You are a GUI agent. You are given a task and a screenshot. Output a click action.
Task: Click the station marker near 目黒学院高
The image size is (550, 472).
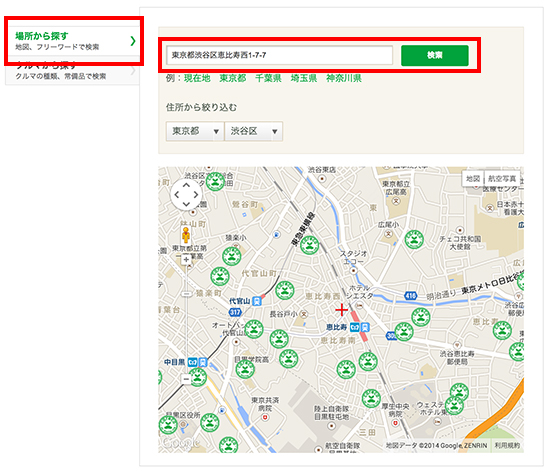(x=245, y=369)
